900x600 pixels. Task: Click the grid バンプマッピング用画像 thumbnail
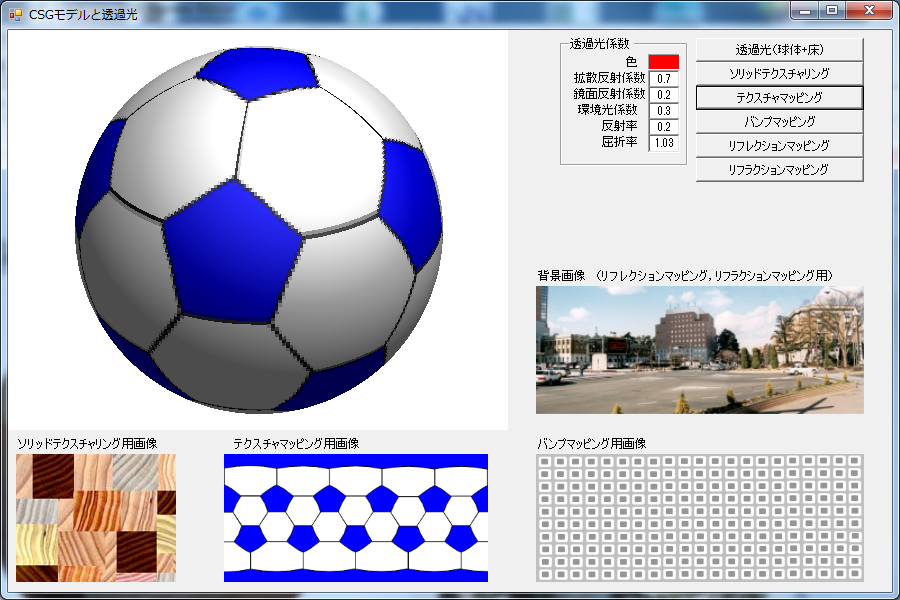coord(700,518)
